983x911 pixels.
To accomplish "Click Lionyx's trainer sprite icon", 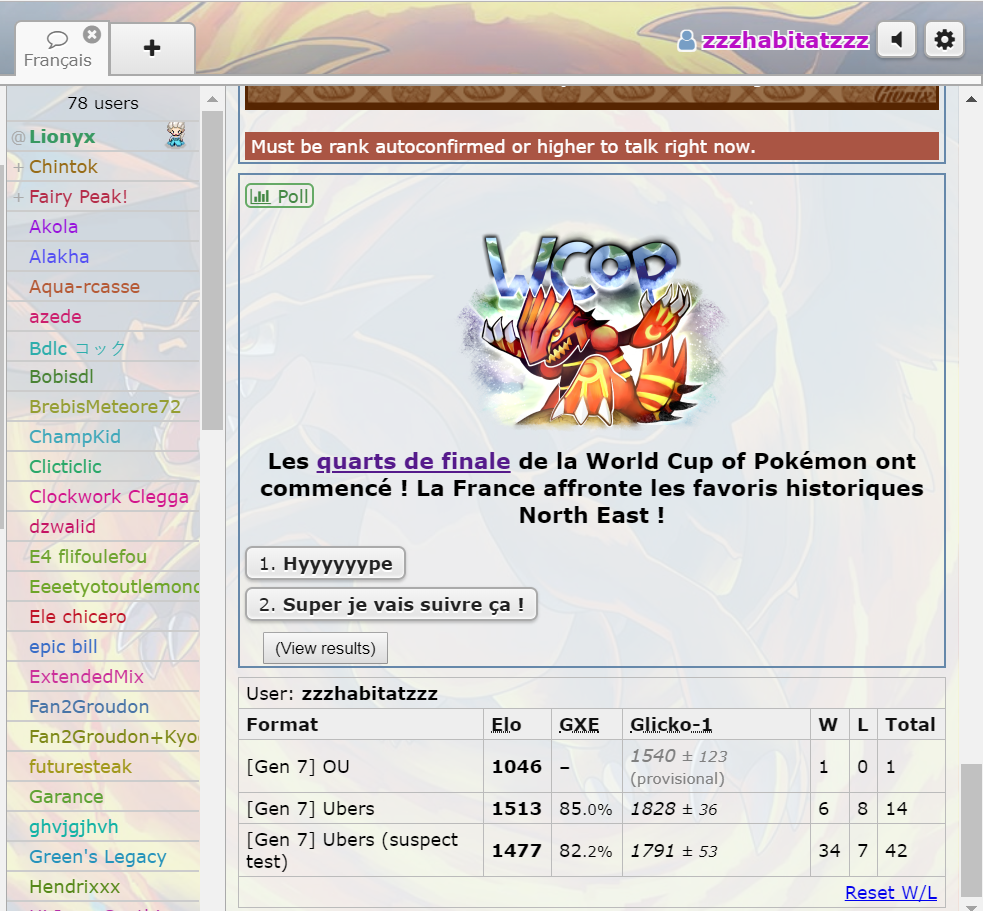I will coord(176,135).
